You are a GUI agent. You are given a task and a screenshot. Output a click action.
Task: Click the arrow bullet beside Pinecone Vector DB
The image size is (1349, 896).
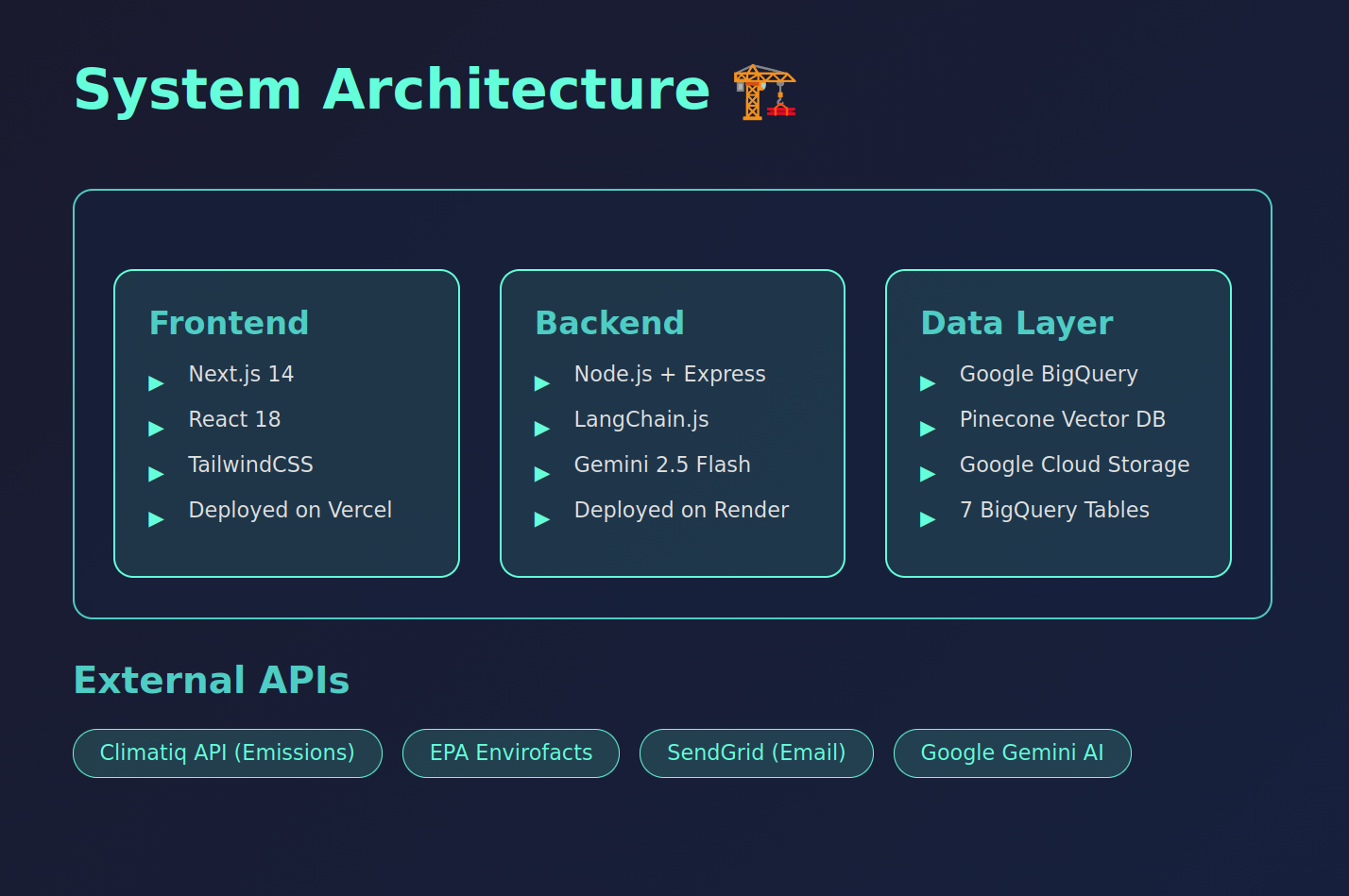928,429
